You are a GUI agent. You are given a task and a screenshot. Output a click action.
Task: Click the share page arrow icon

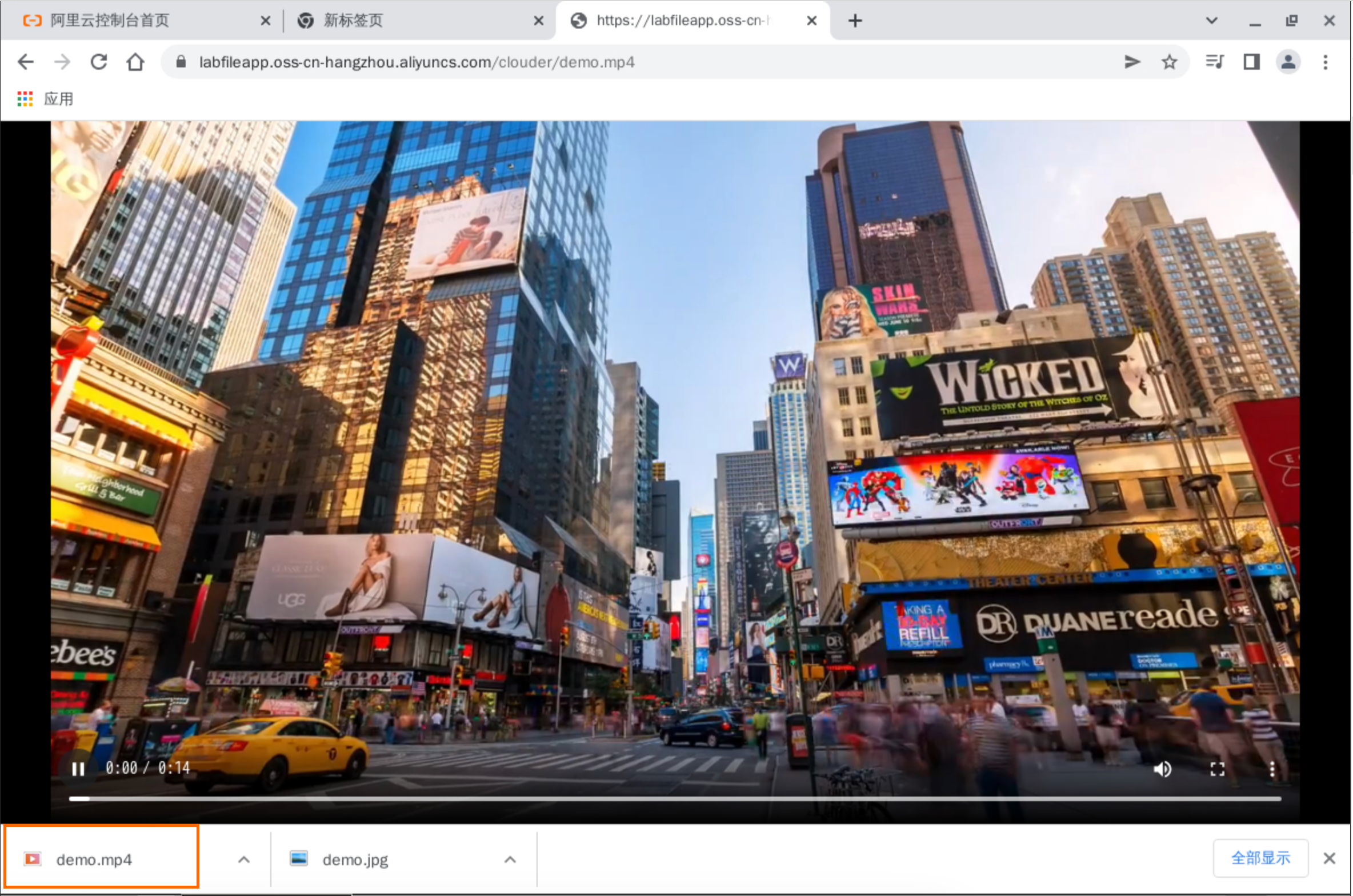pyautogui.click(x=1131, y=62)
